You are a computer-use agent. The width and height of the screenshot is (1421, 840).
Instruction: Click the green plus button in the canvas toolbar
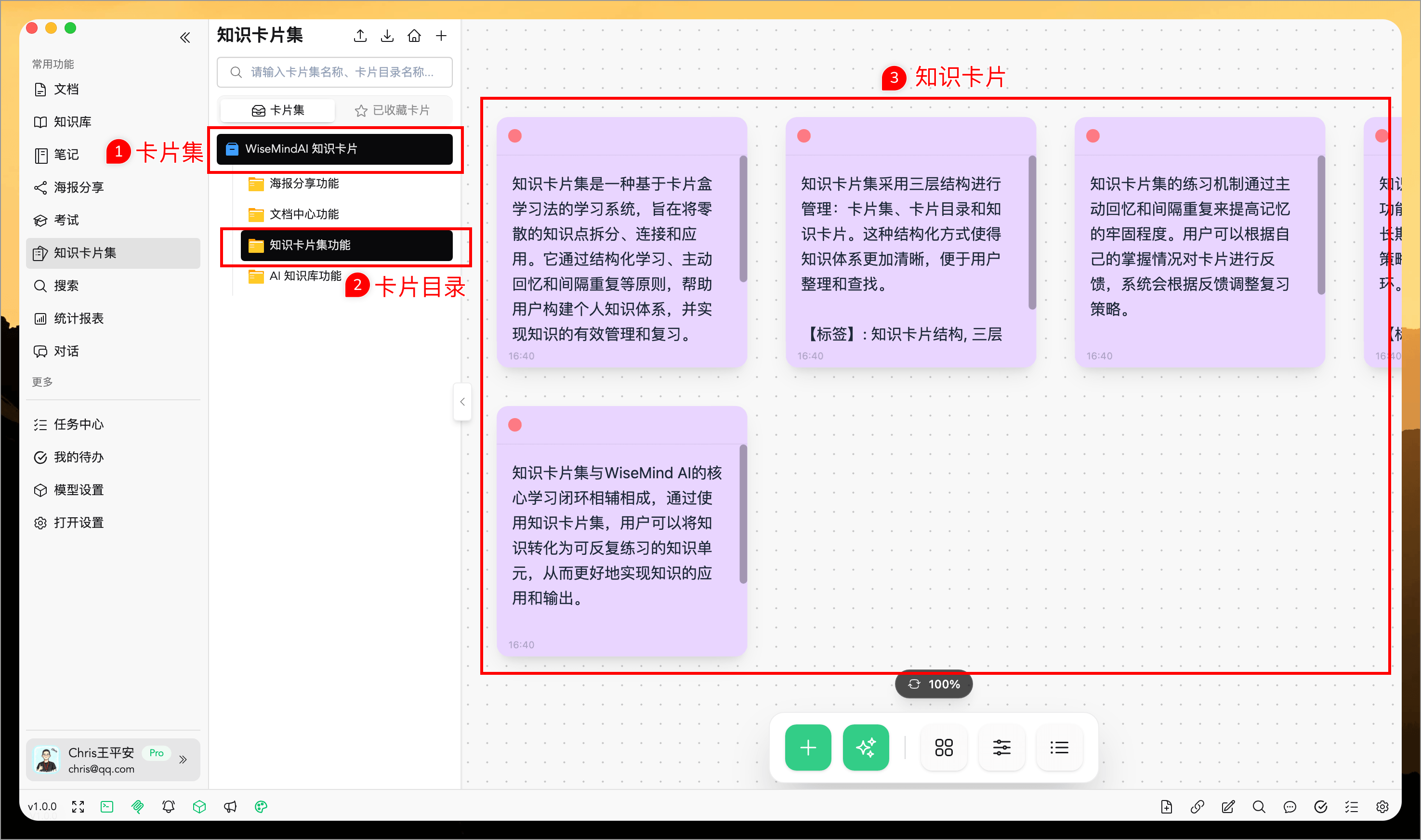coord(807,747)
